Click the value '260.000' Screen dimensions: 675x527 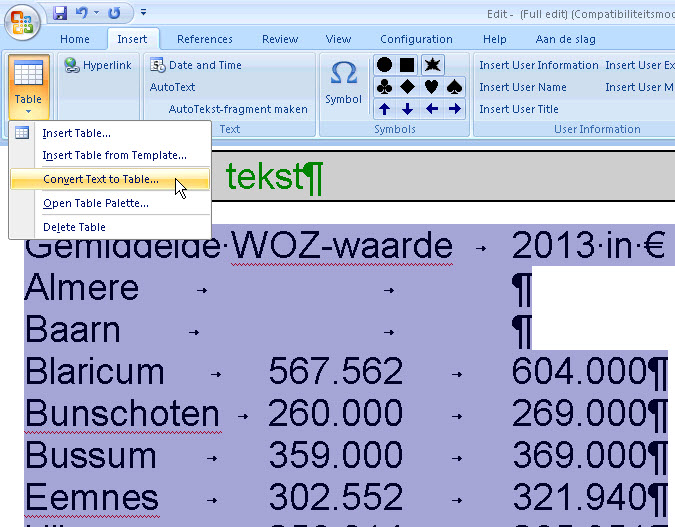336,413
